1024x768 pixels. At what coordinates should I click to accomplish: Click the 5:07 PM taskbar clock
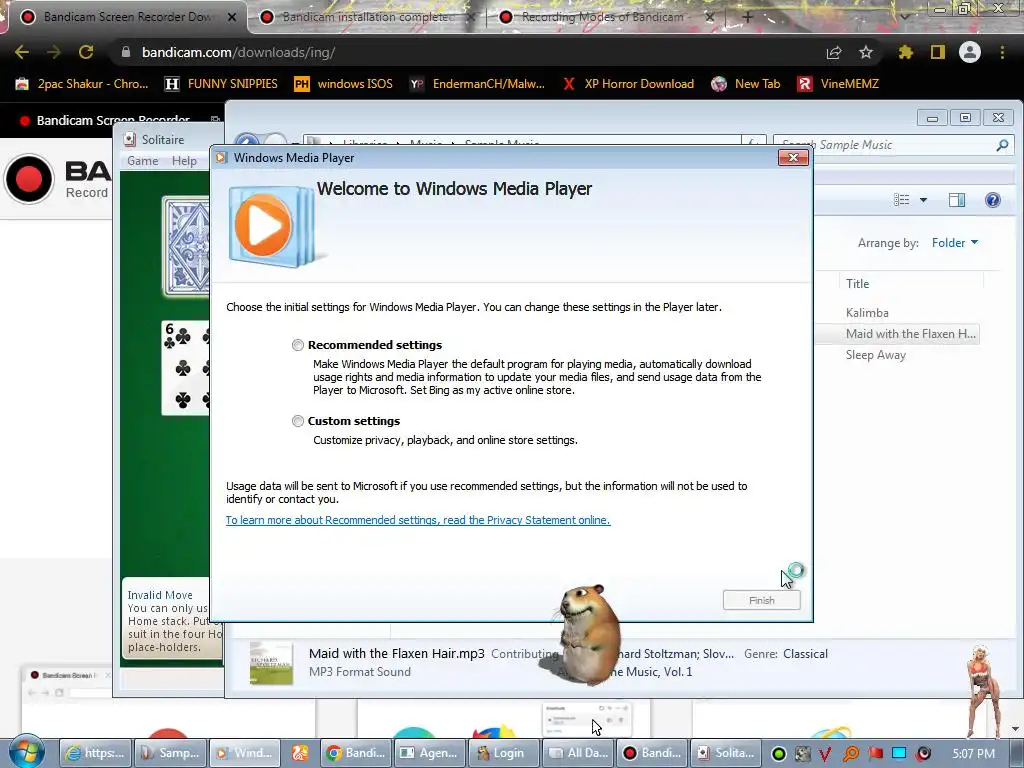974,754
